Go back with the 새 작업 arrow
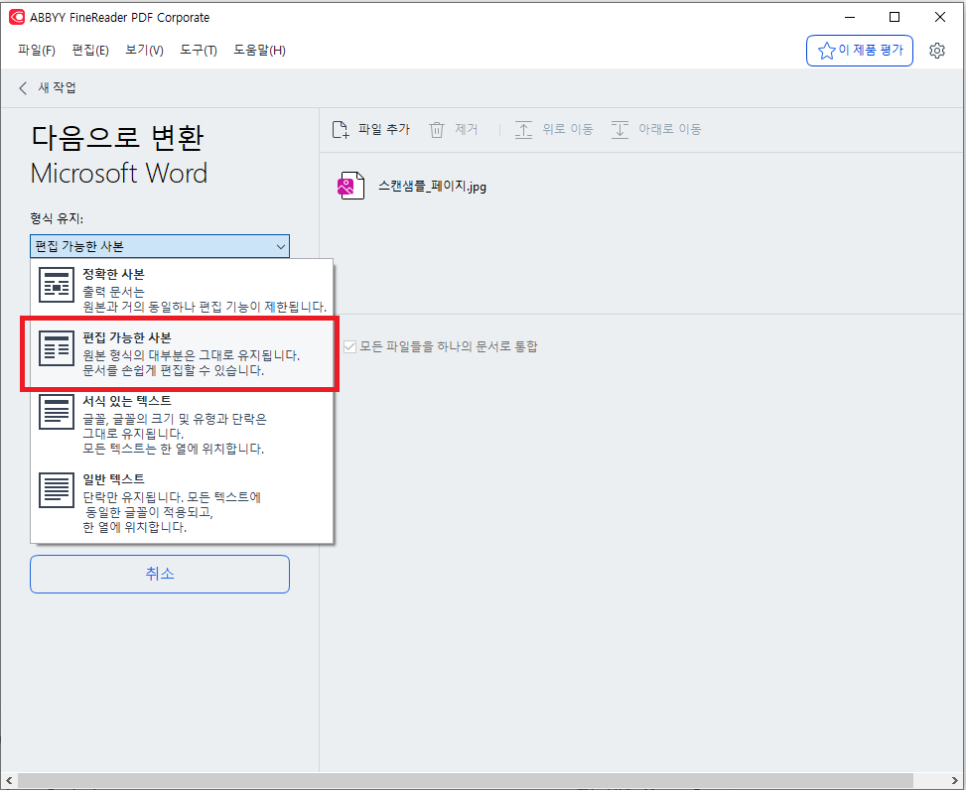The width and height of the screenshot is (966, 790). [23, 88]
